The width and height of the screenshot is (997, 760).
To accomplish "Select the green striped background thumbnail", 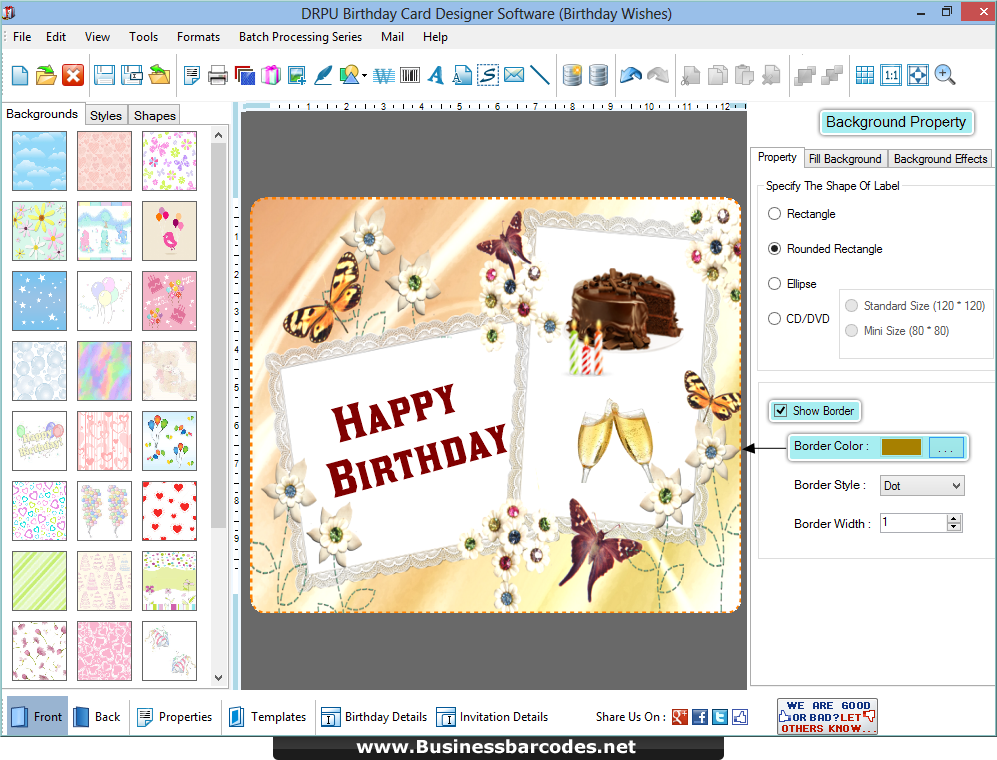I will (x=39, y=581).
